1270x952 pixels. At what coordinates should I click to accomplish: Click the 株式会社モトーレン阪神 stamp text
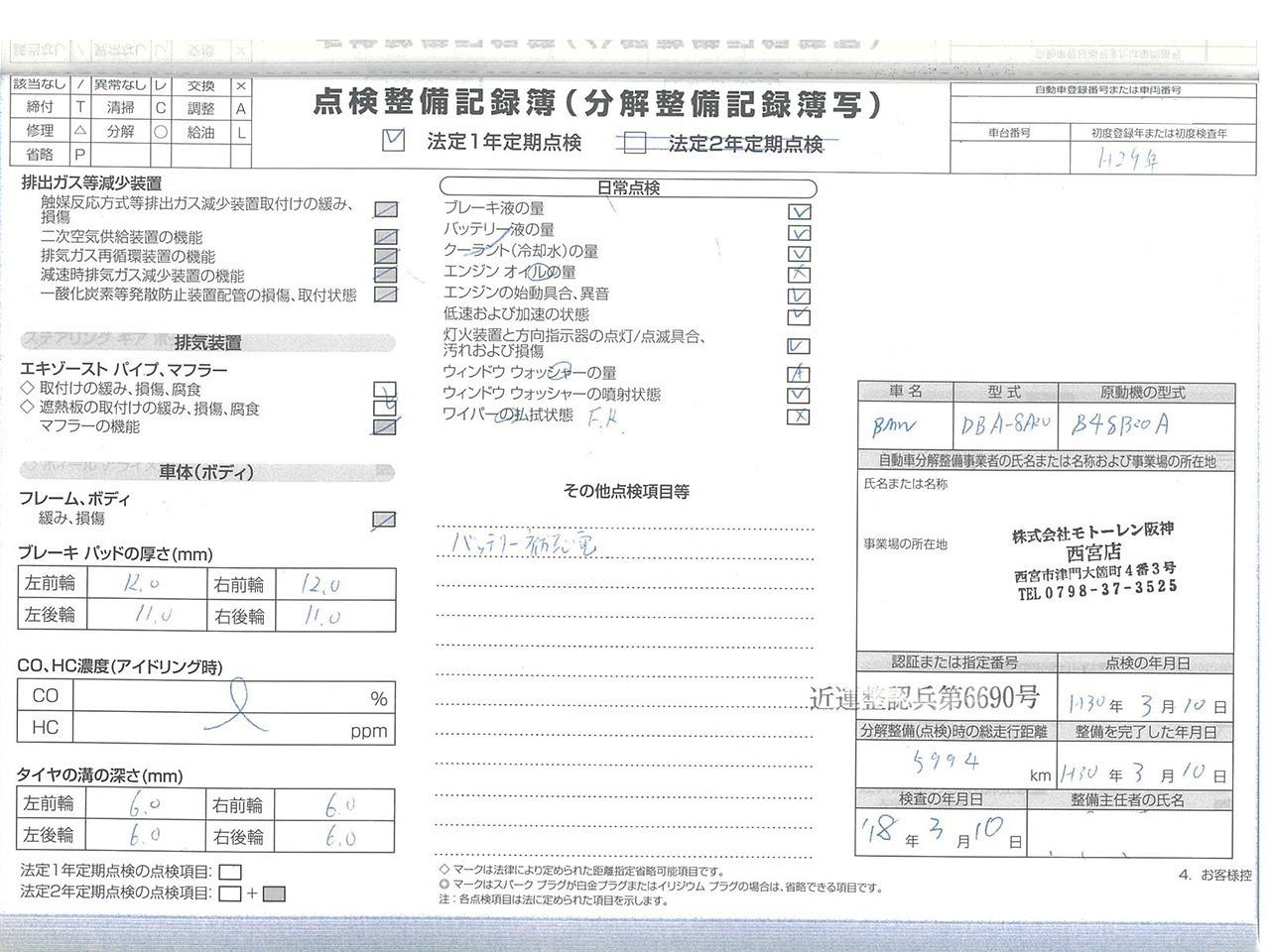pyautogui.click(x=1092, y=534)
